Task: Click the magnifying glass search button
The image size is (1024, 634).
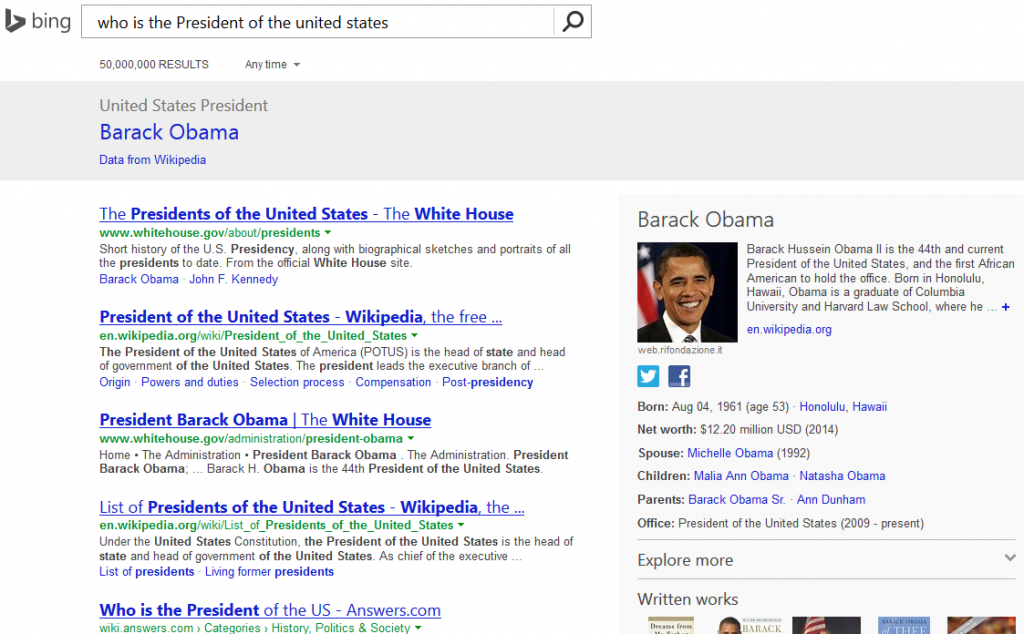Action: (x=573, y=22)
